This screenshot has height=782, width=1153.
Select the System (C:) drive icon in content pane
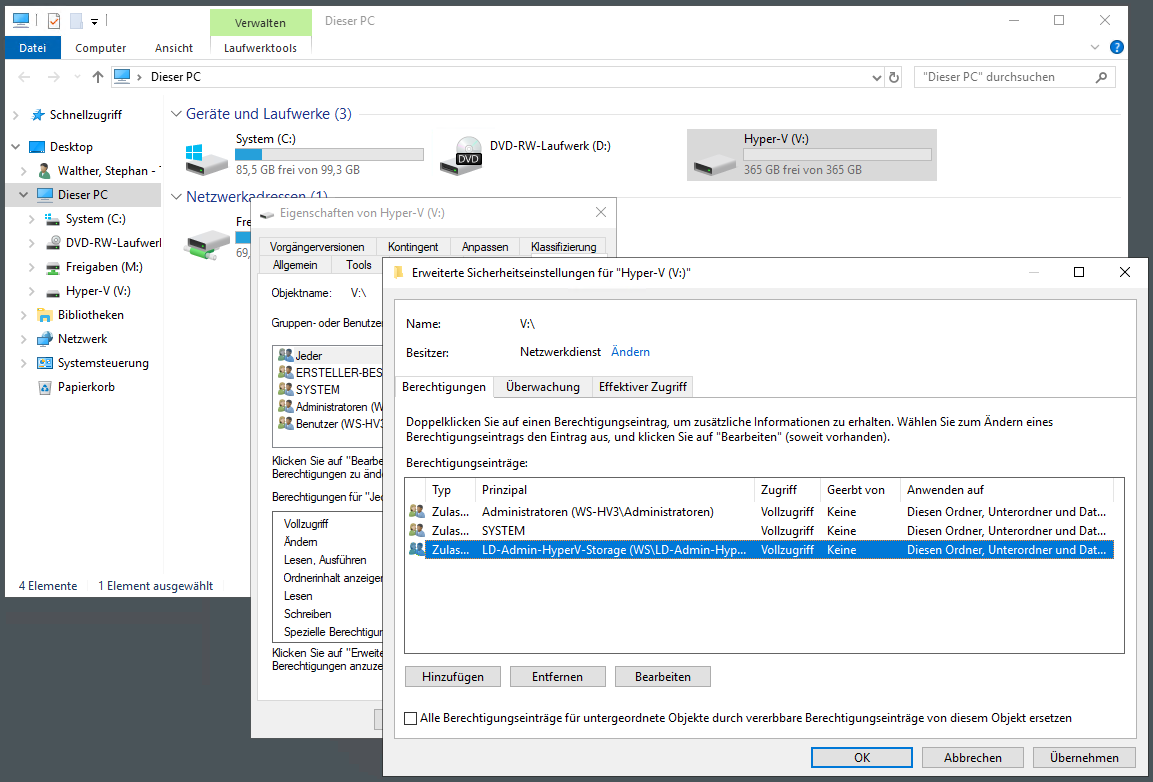[x=206, y=159]
